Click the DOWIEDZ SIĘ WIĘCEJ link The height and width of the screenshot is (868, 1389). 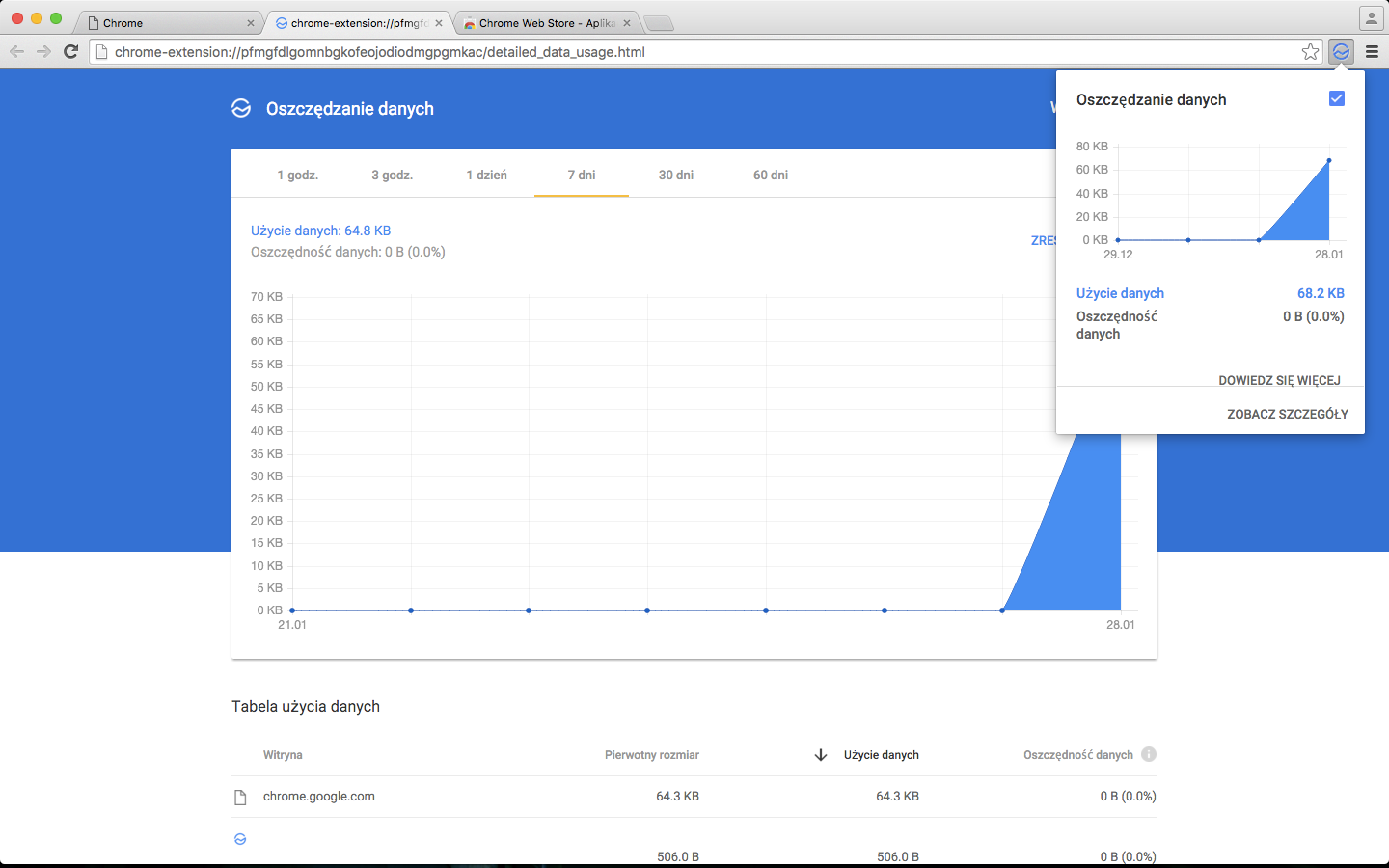click(x=1279, y=380)
